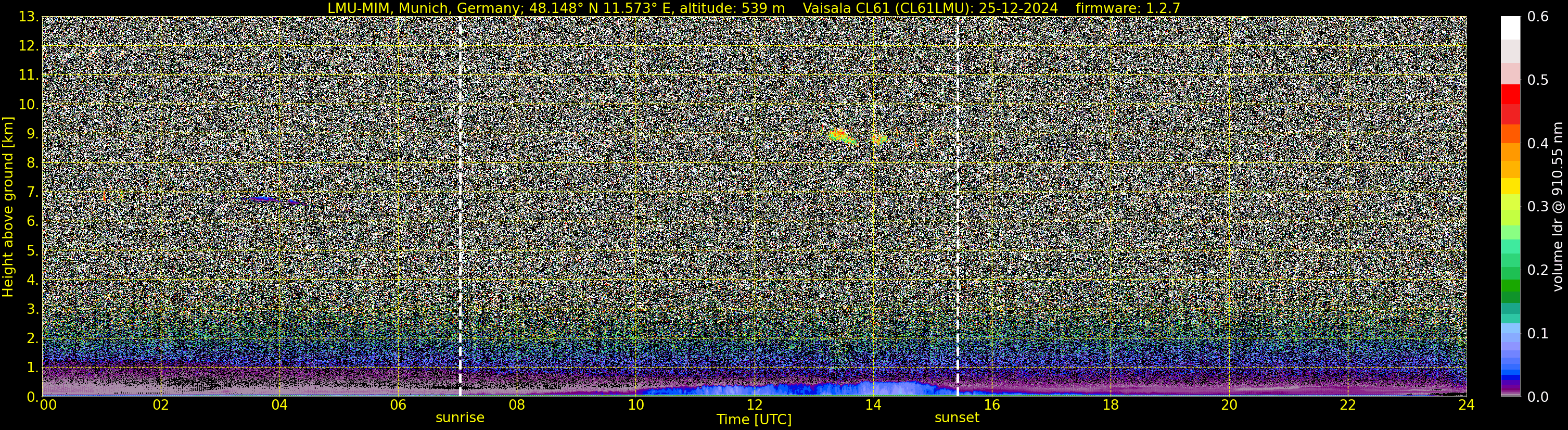Click the high-depolarization cloud patch near 9 km
This screenshot has width=1568, height=430.
coord(842,136)
